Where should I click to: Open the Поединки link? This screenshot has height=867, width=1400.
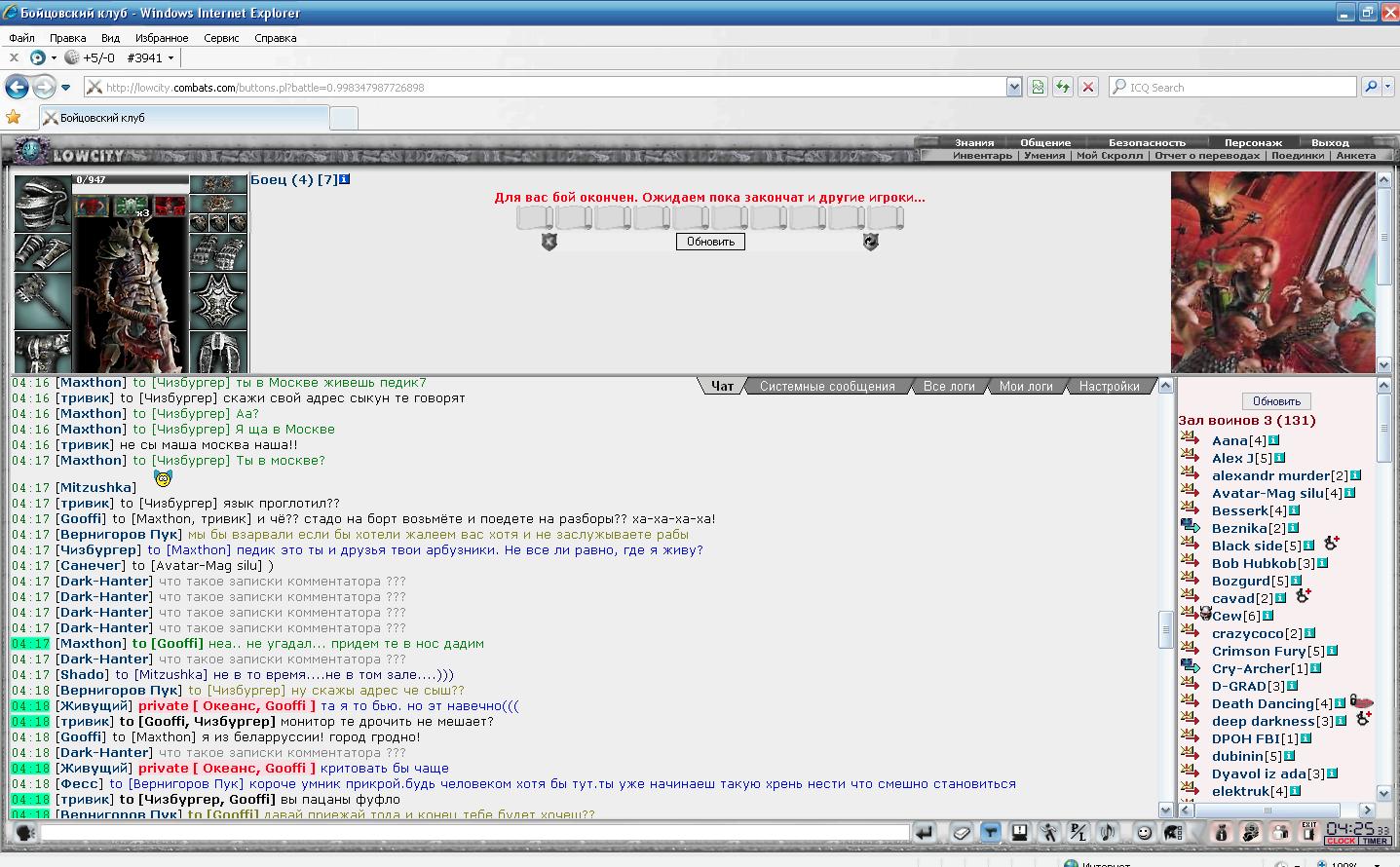1298,155
